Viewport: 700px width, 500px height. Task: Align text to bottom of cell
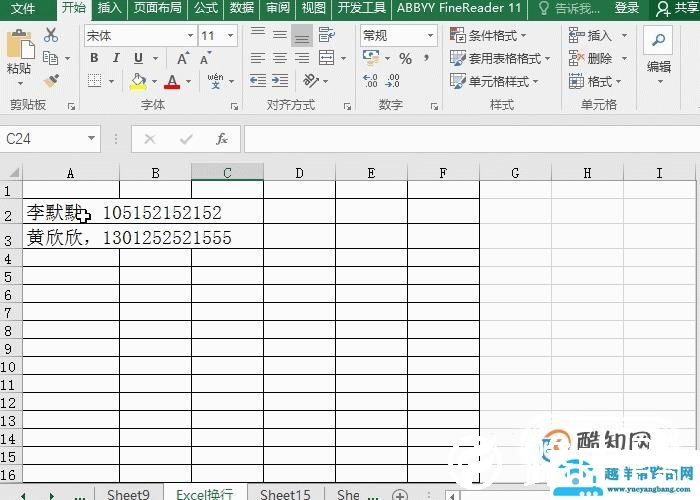(302, 36)
